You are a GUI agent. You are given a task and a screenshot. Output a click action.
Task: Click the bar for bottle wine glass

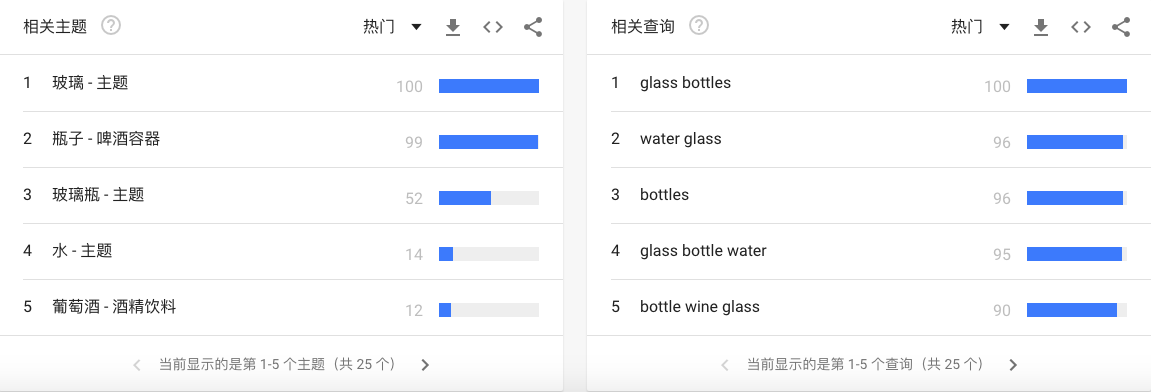pos(1077,310)
